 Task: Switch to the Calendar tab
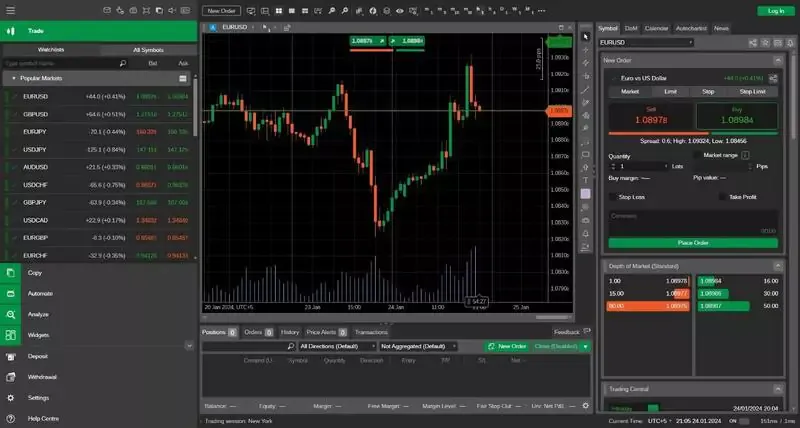[x=656, y=29]
